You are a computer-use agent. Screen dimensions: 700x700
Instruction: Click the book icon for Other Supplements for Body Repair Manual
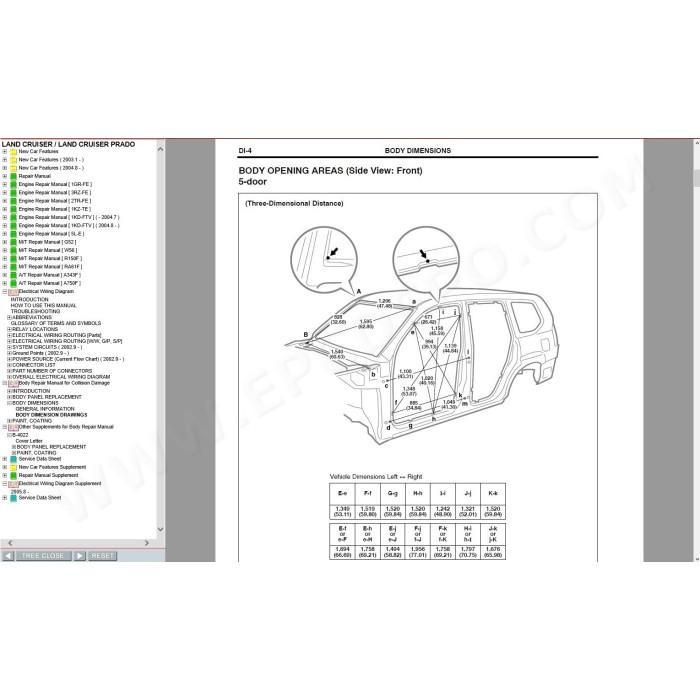[13, 428]
